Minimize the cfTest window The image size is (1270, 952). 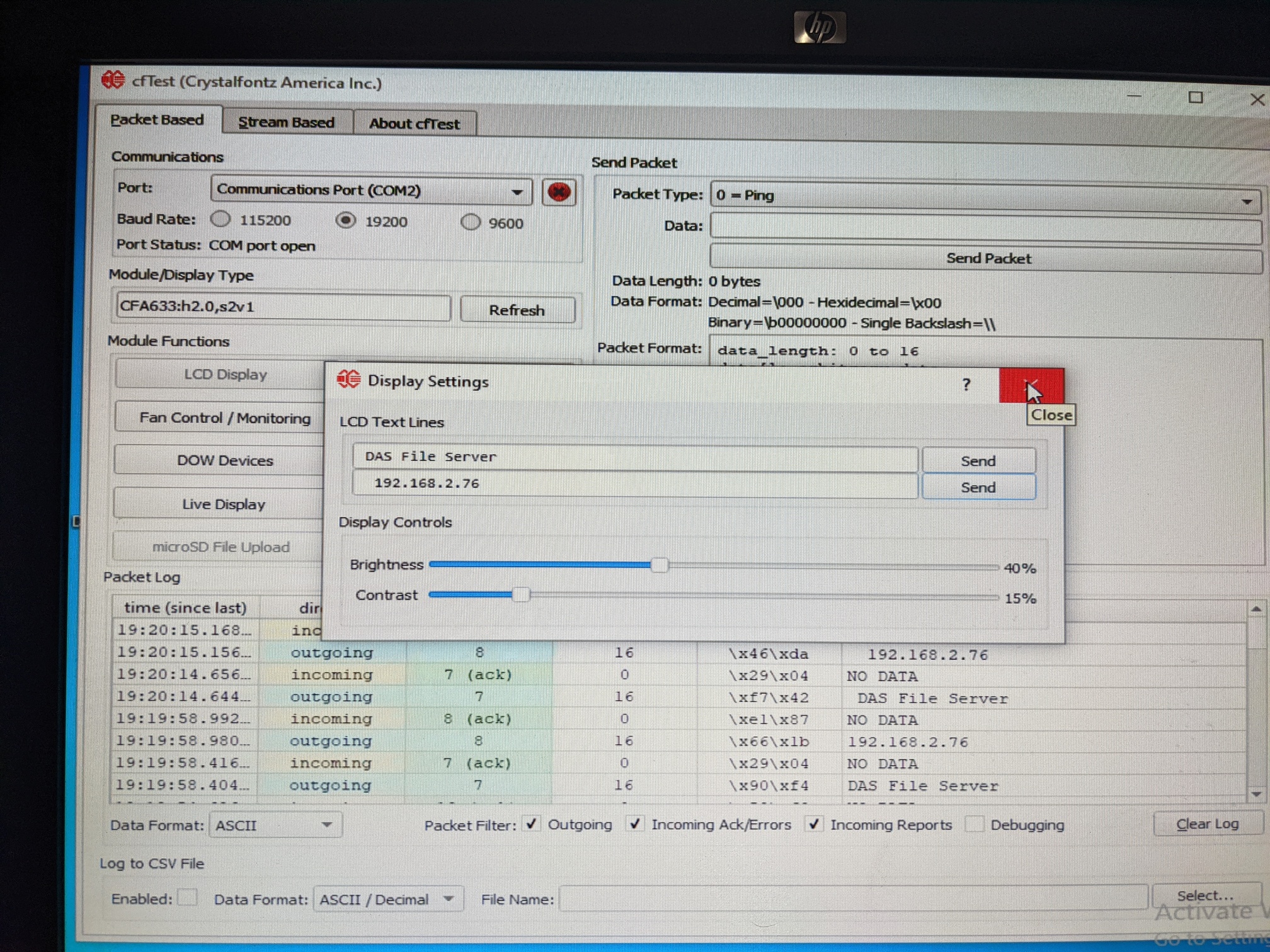tap(1134, 96)
